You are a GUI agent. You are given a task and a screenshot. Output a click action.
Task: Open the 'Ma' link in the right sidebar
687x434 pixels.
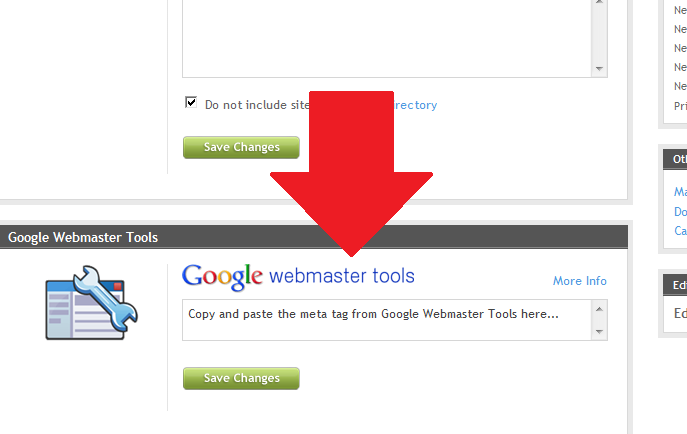[x=680, y=191]
